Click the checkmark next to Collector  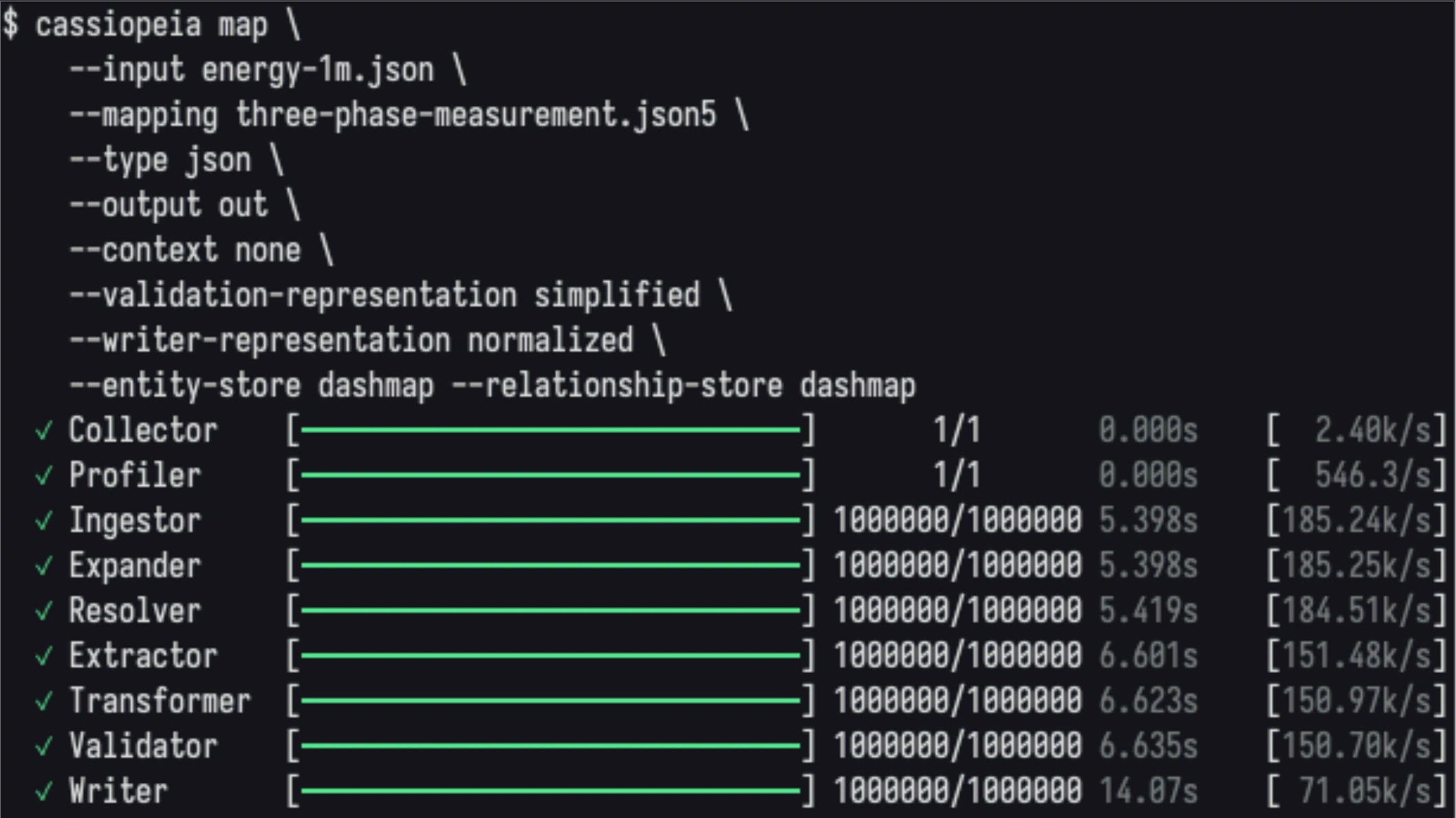[x=44, y=431]
